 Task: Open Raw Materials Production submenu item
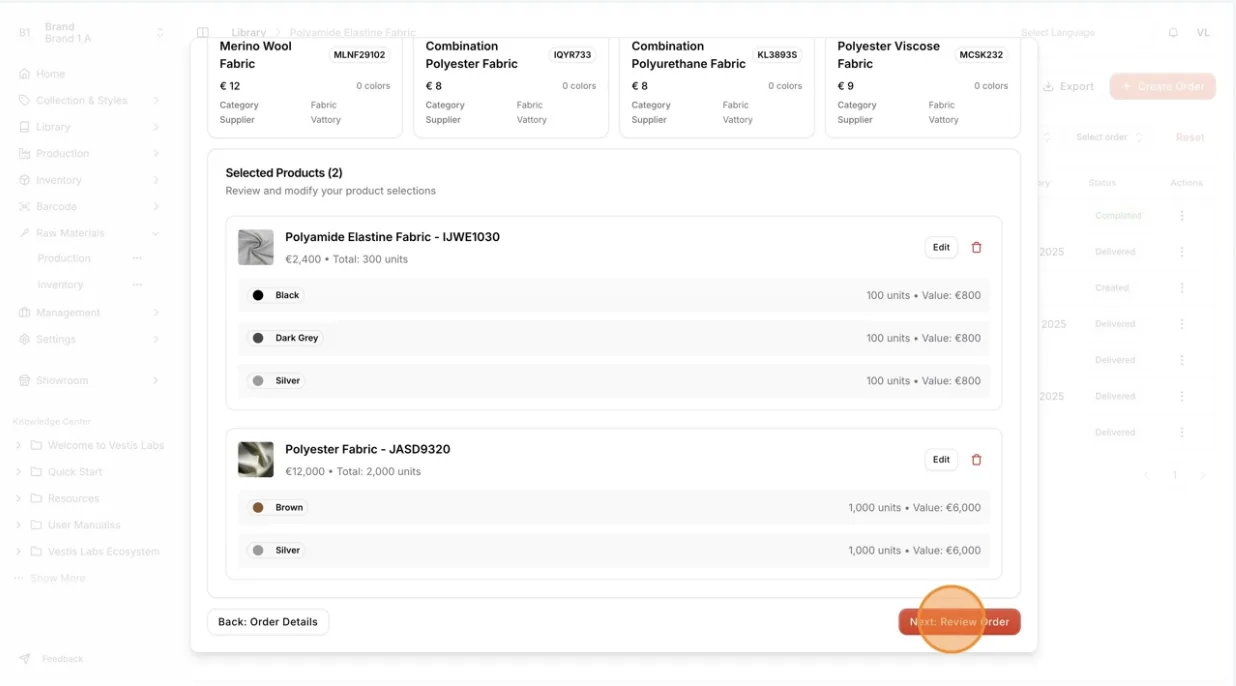[64, 258]
